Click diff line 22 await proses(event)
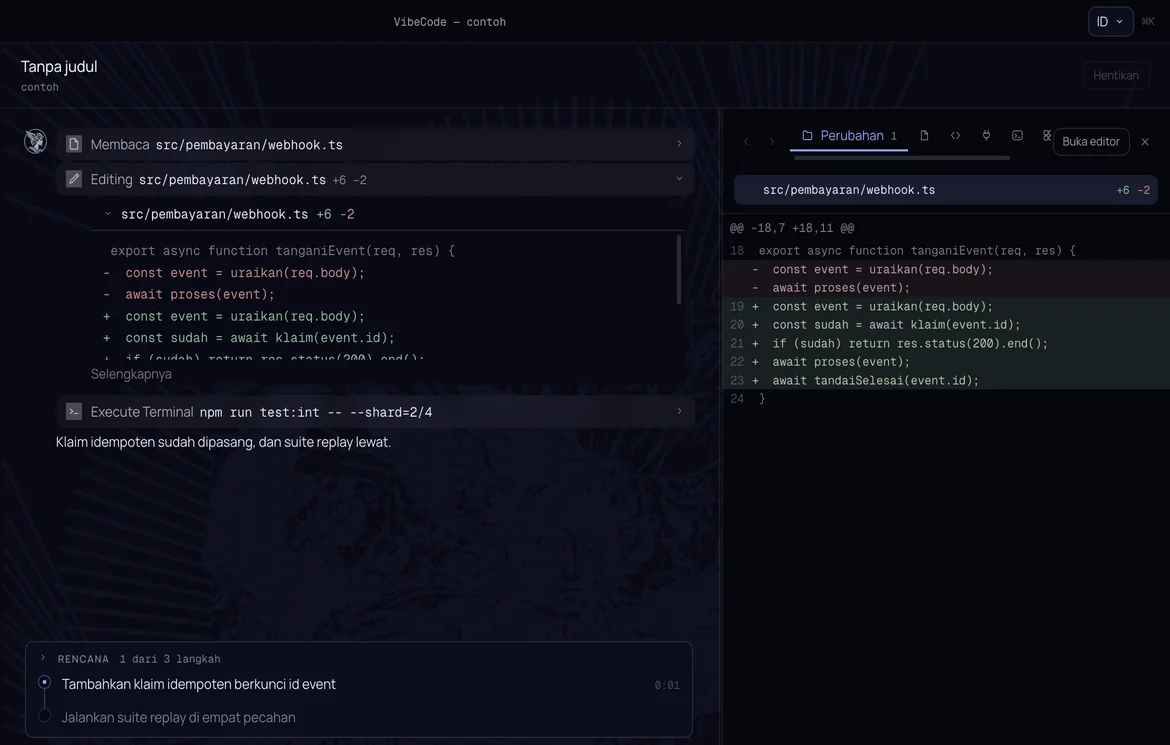This screenshot has height=745, width=1170. (x=946, y=361)
